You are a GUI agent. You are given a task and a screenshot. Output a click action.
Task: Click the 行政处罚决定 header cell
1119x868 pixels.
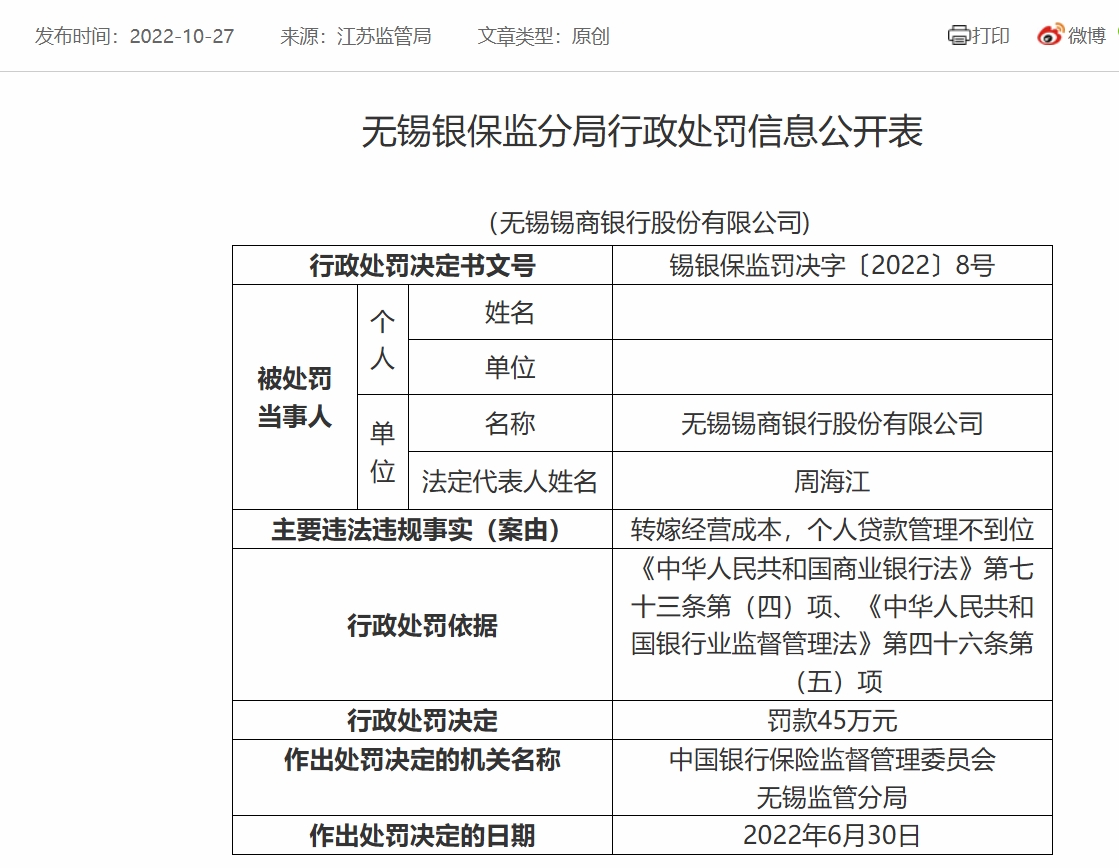(422, 720)
